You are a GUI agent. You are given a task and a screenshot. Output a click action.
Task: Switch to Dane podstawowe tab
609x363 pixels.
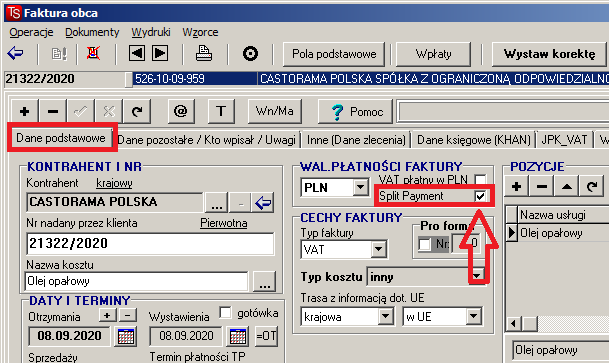tap(61, 138)
